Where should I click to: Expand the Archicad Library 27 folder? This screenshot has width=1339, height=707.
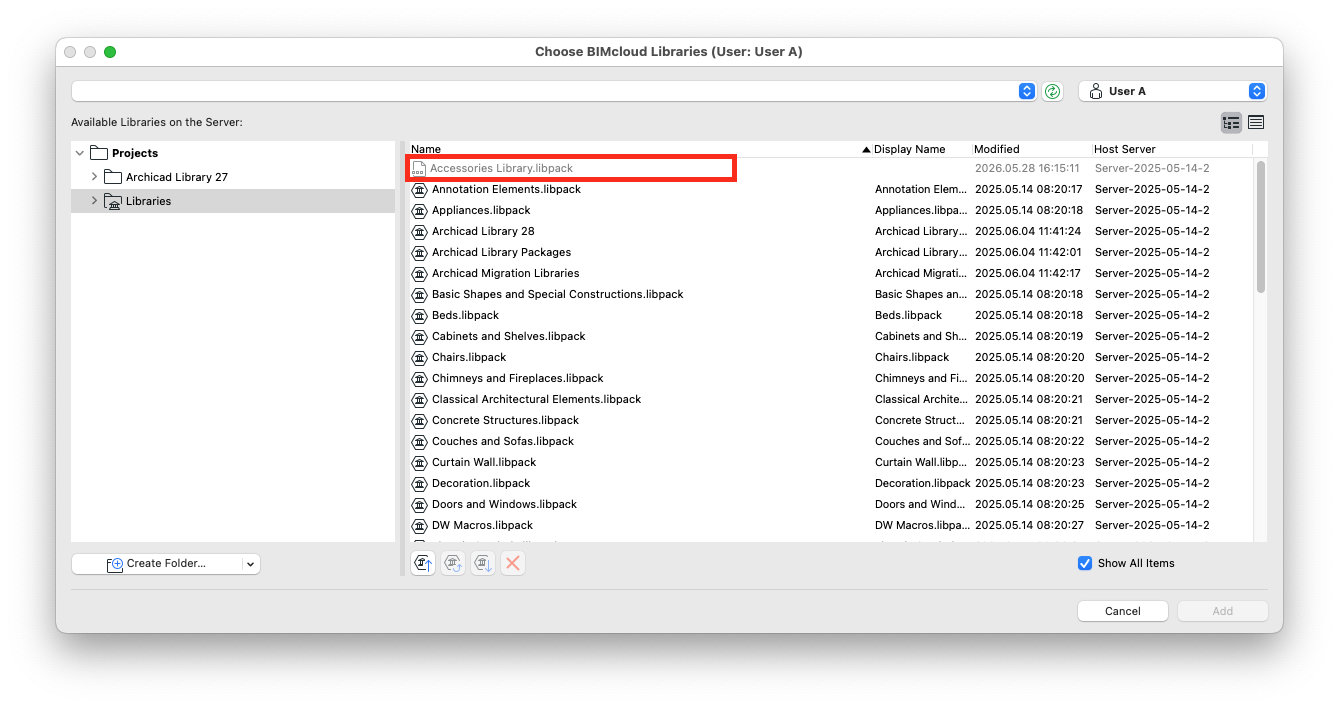point(94,177)
